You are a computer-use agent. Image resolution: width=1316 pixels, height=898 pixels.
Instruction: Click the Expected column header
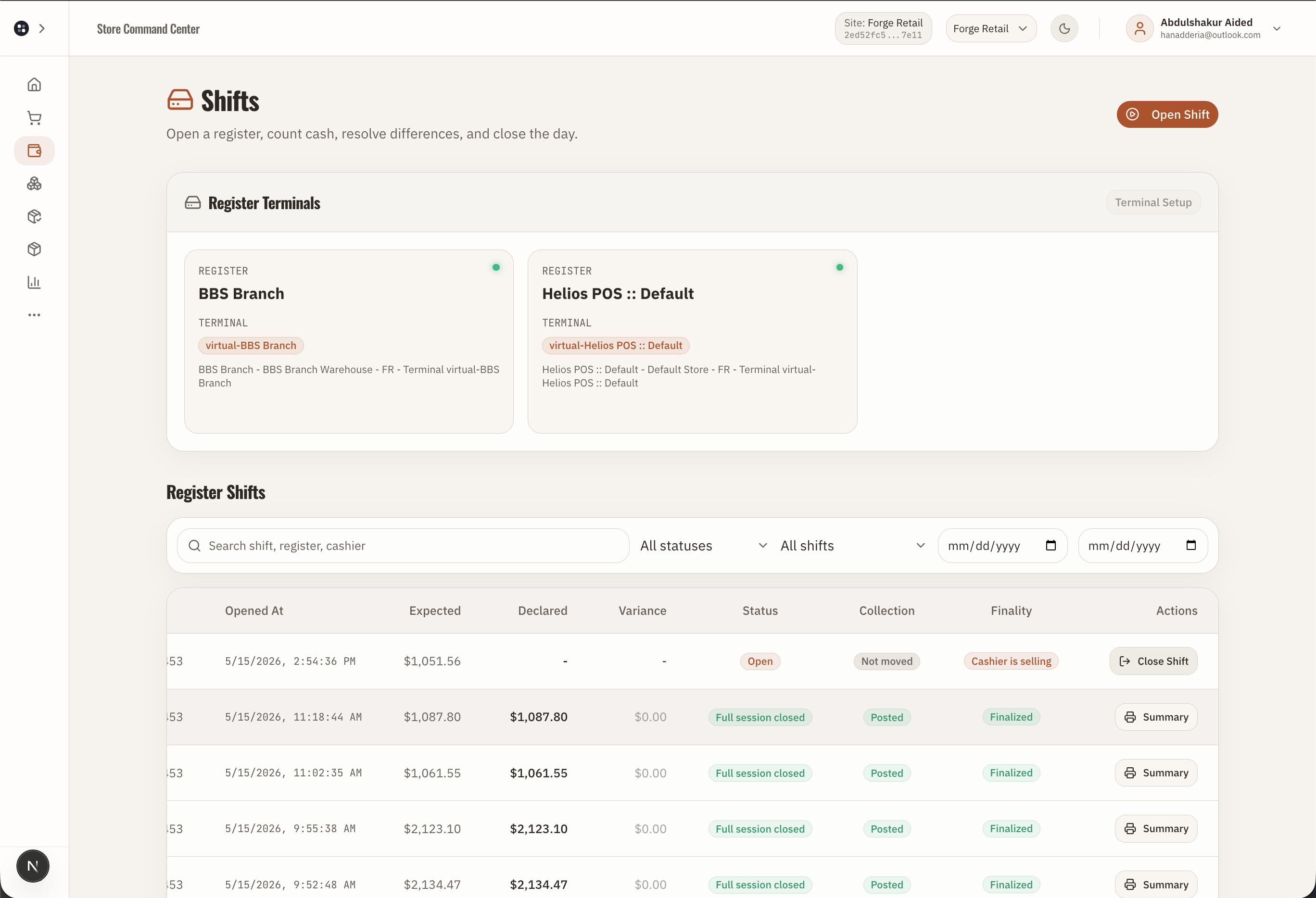(434, 611)
